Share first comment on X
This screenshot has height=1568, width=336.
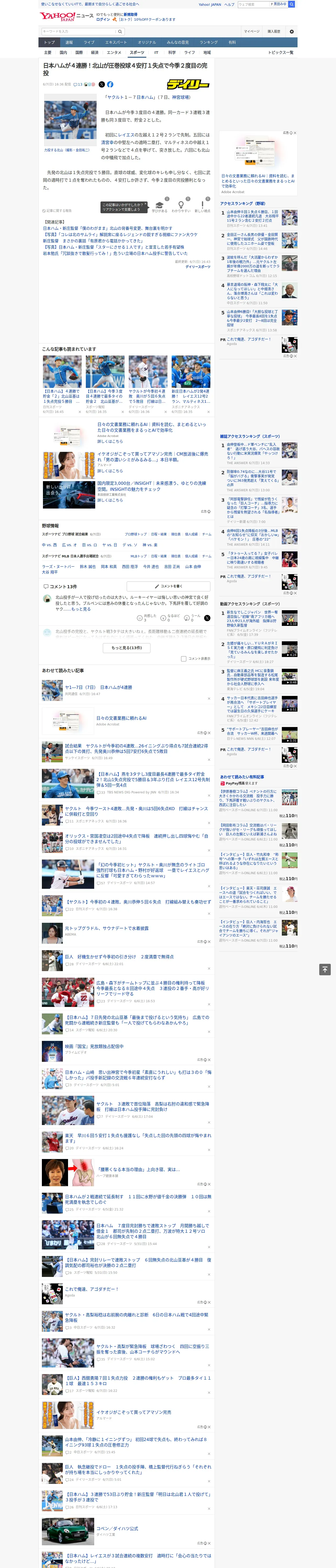pyautogui.click(x=207, y=618)
